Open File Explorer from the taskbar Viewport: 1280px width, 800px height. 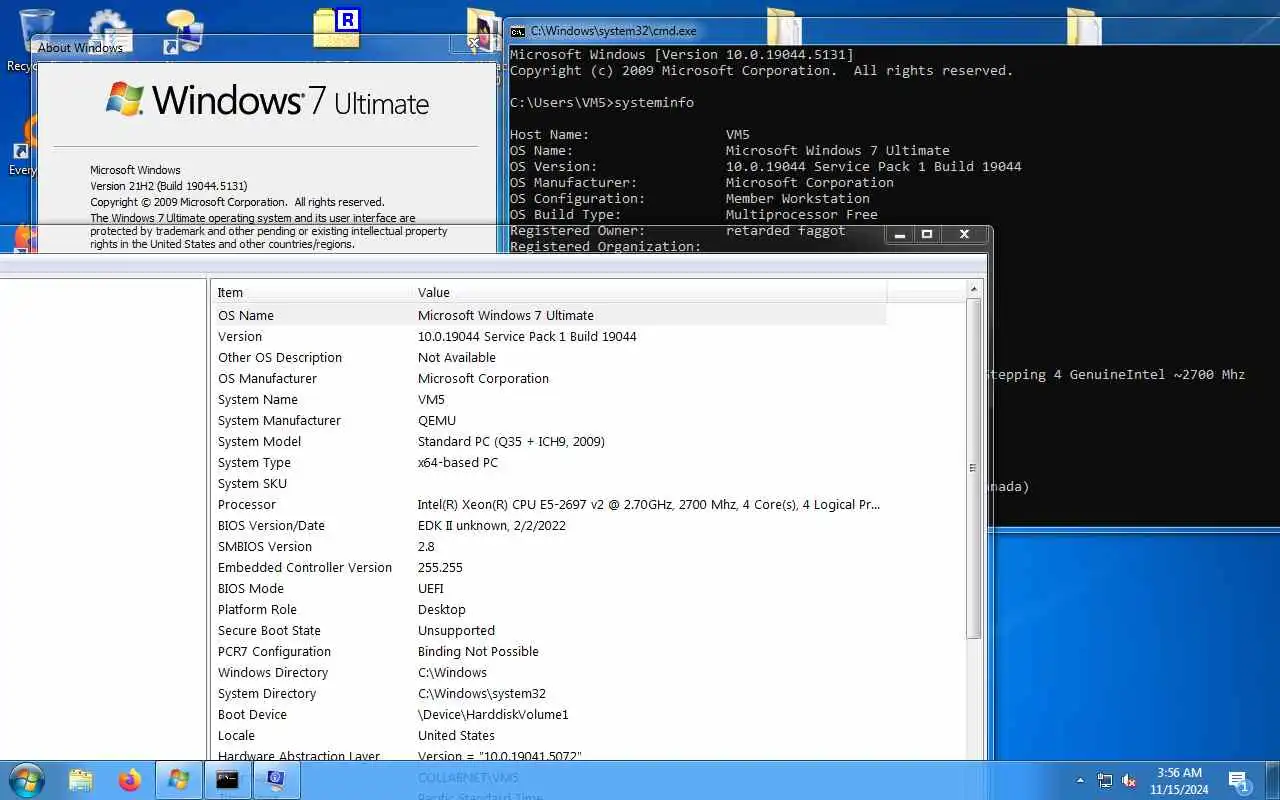(x=81, y=780)
